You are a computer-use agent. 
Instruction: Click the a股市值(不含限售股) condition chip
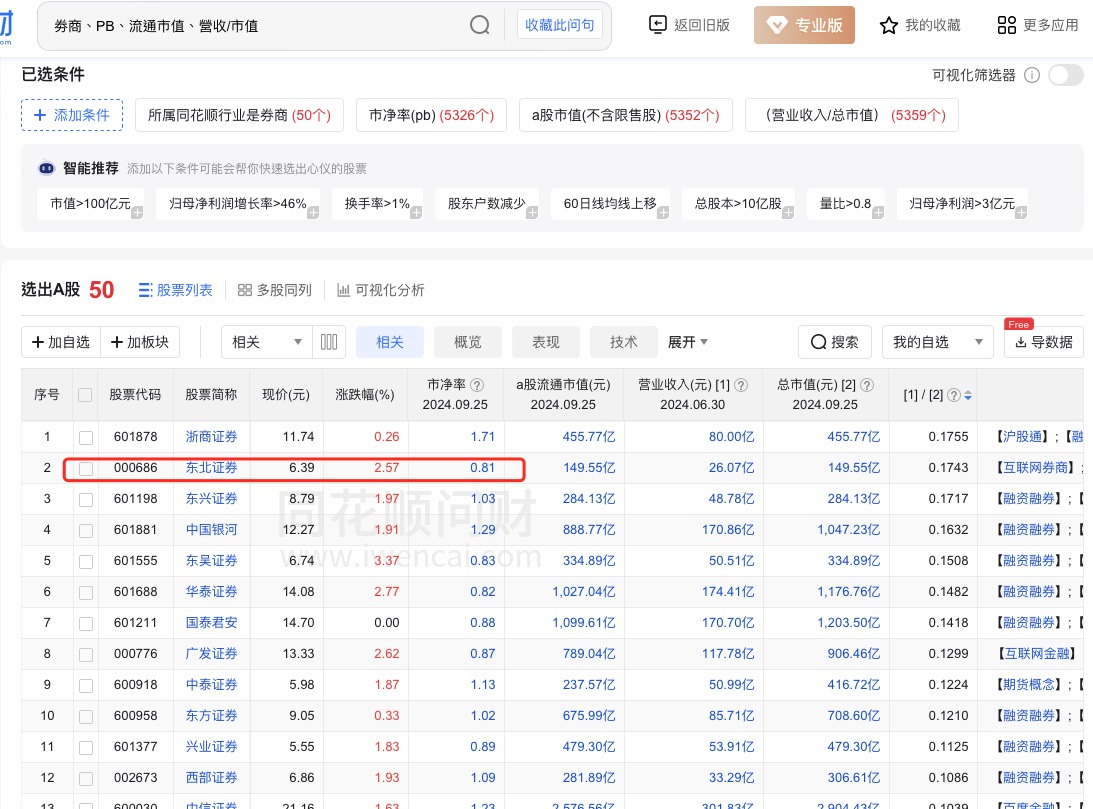pyautogui.click(x=626, y=115)
